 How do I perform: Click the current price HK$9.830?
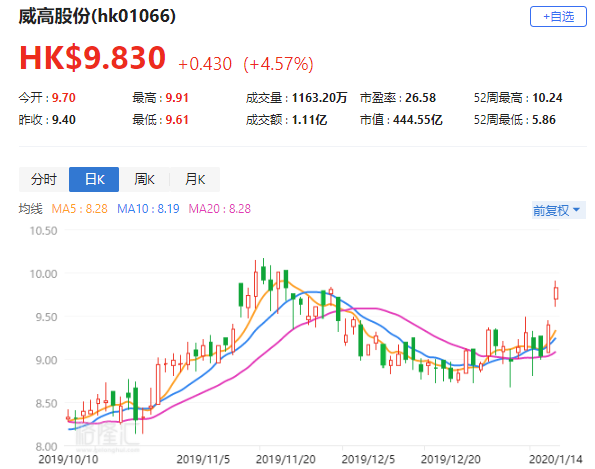[x=93, y=58]
